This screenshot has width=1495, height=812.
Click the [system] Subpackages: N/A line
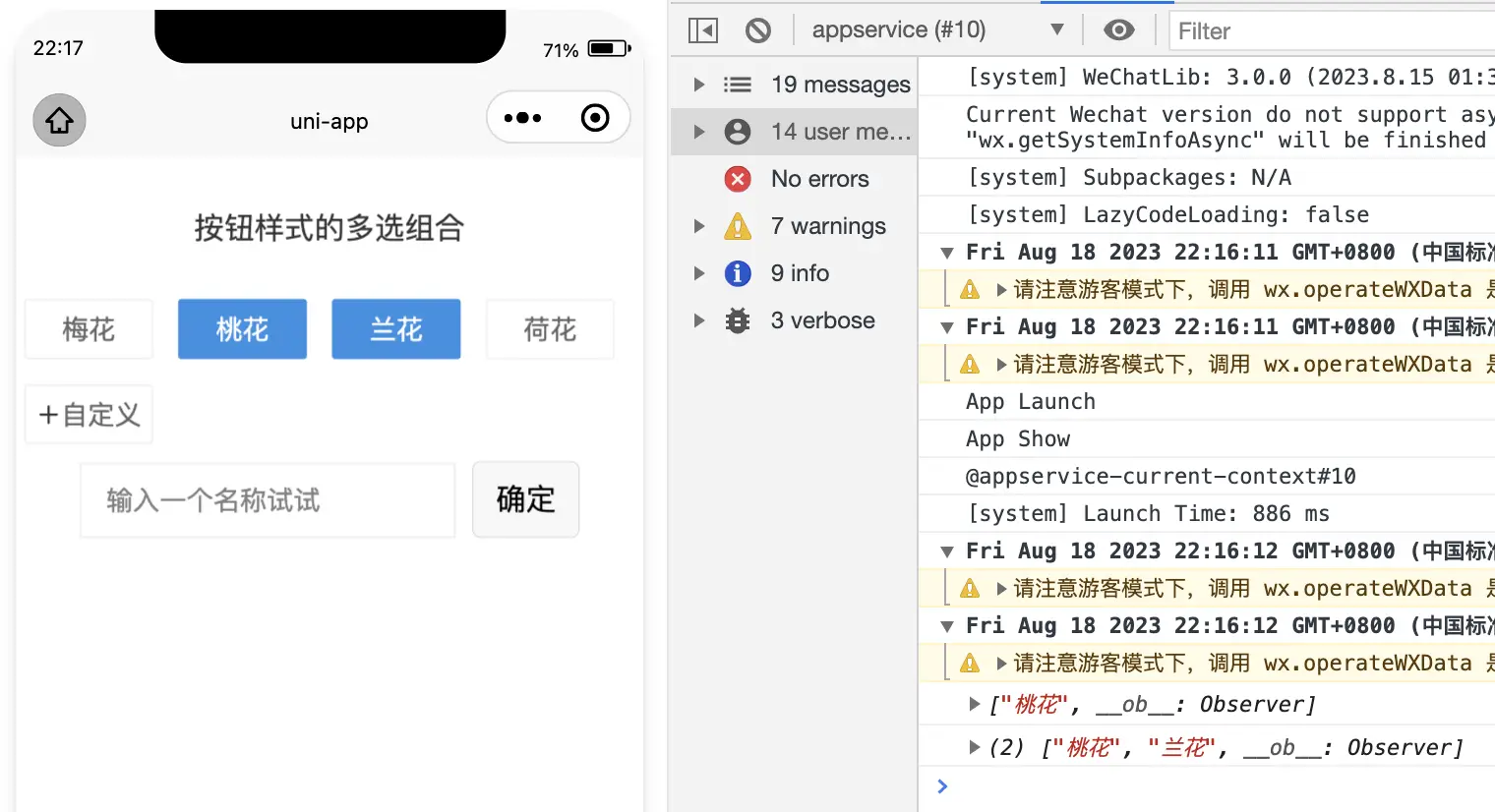click(1130, 177)
